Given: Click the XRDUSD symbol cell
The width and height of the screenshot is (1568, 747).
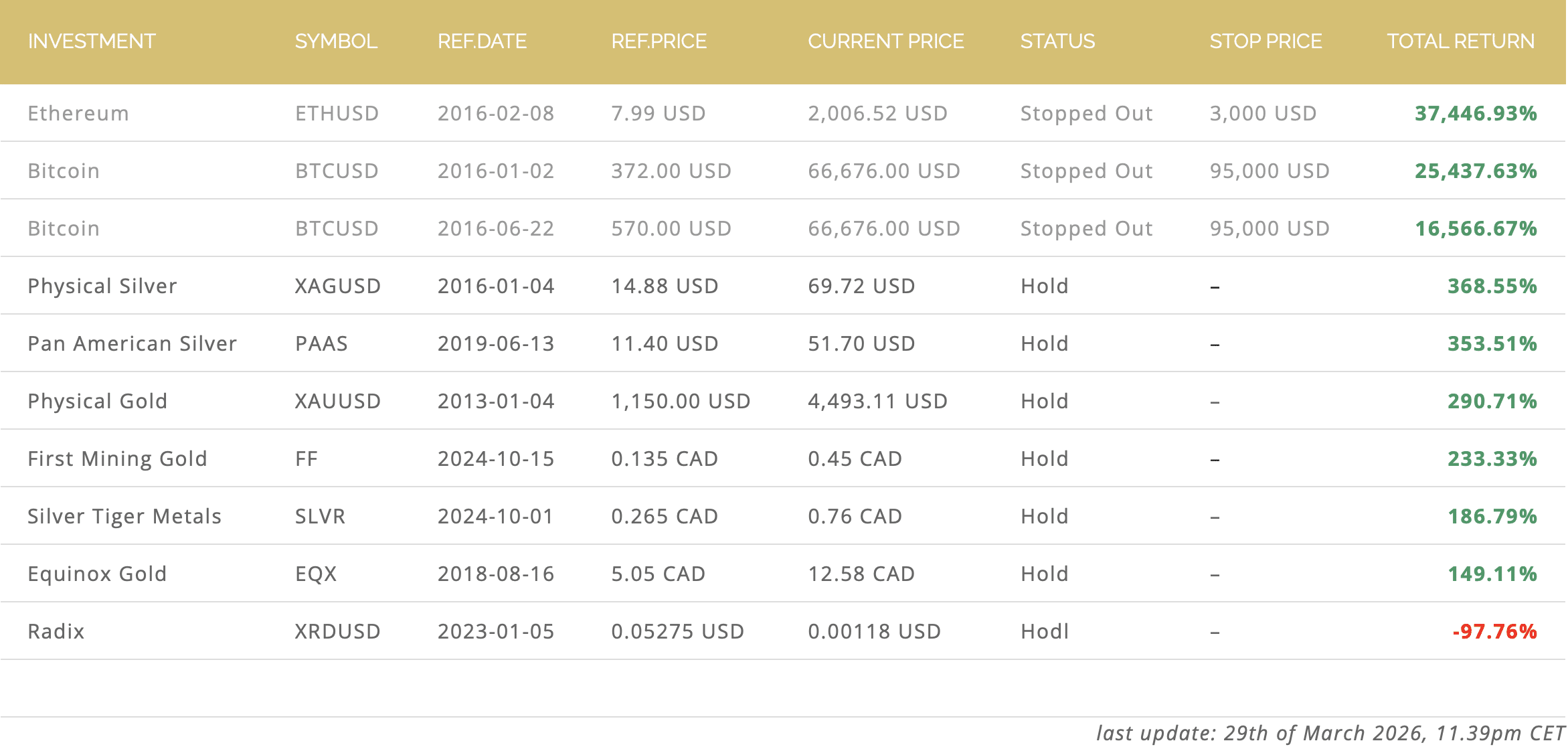Looking at the screenshot, I should 338,632.
